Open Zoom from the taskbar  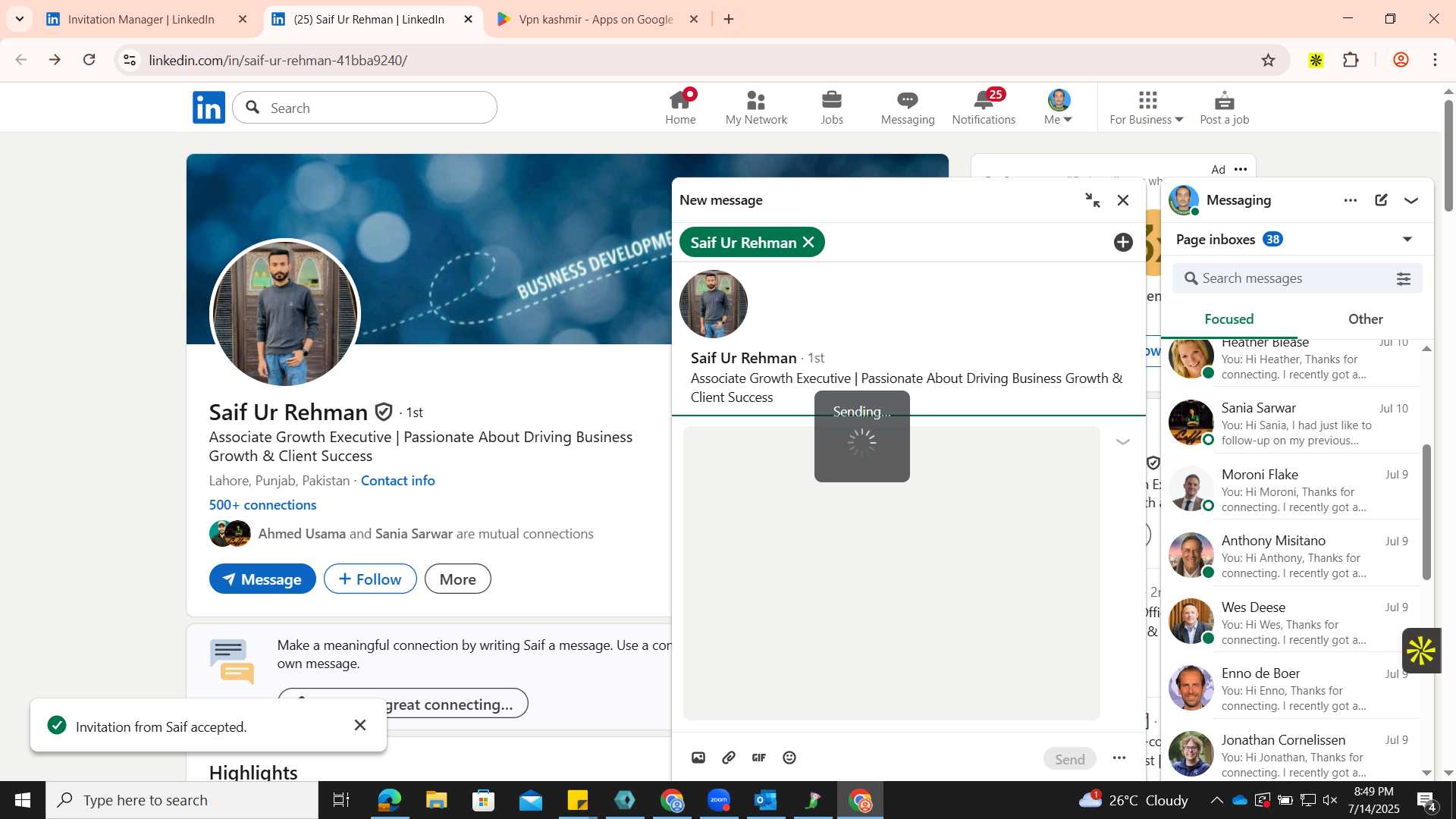click(719, 800)
